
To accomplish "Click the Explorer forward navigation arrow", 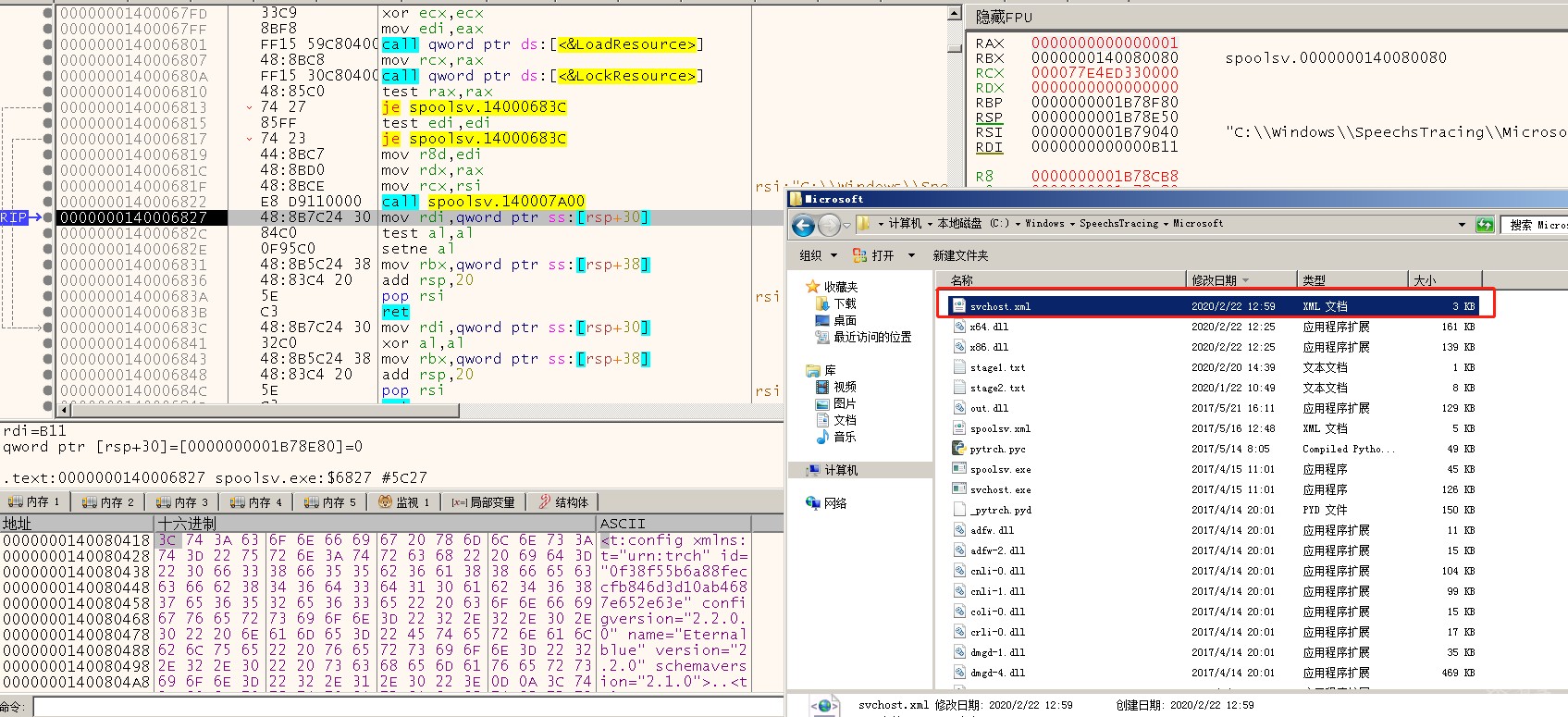I will tap(829, 224).
